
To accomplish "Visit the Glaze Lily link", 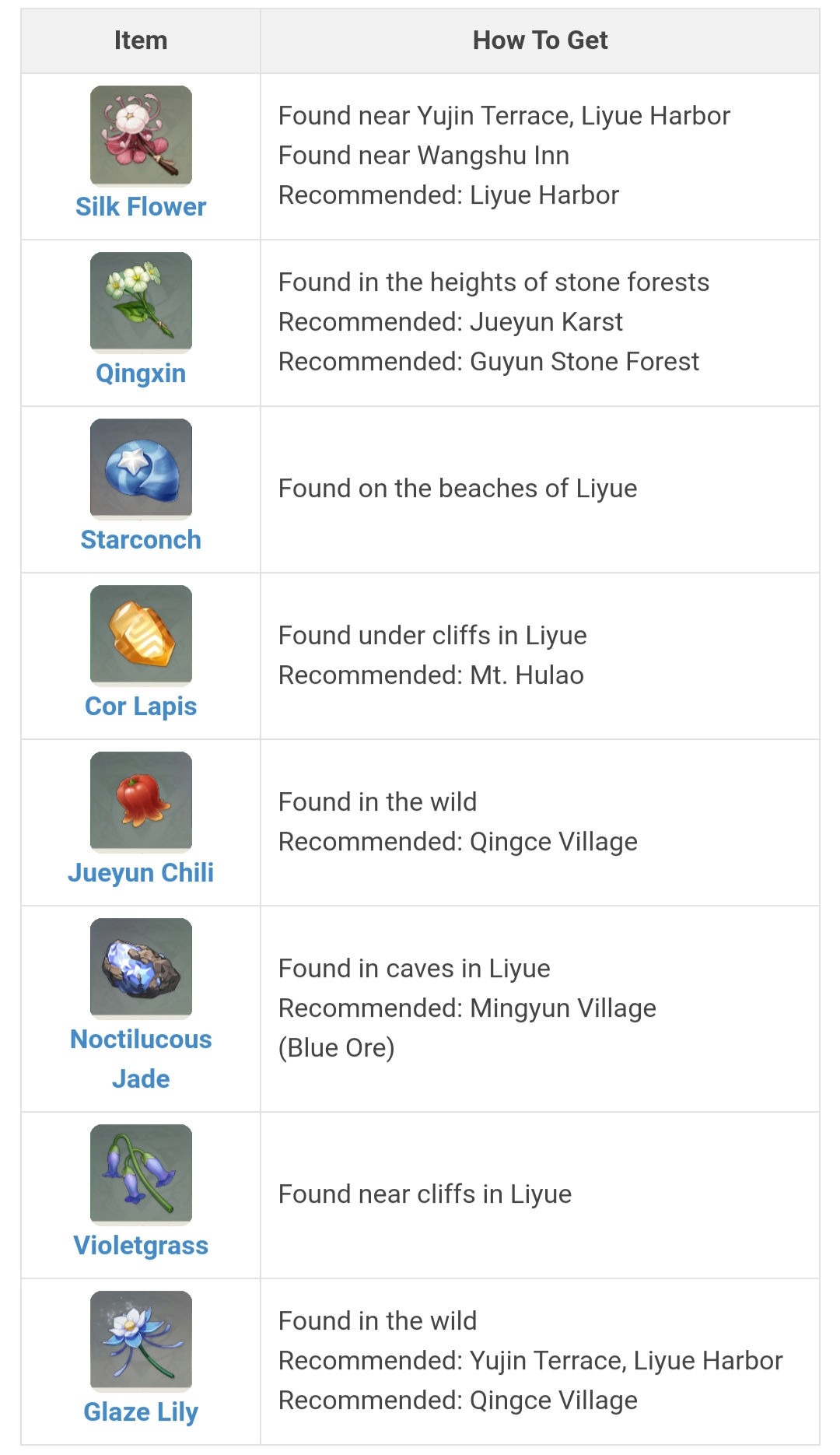I will (x=141, y=1412).
